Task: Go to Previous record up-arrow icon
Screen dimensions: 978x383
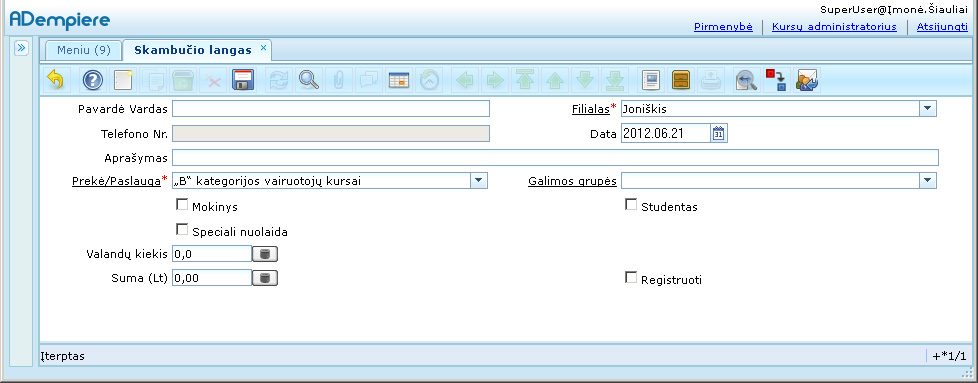Action: tap(554, 80)
